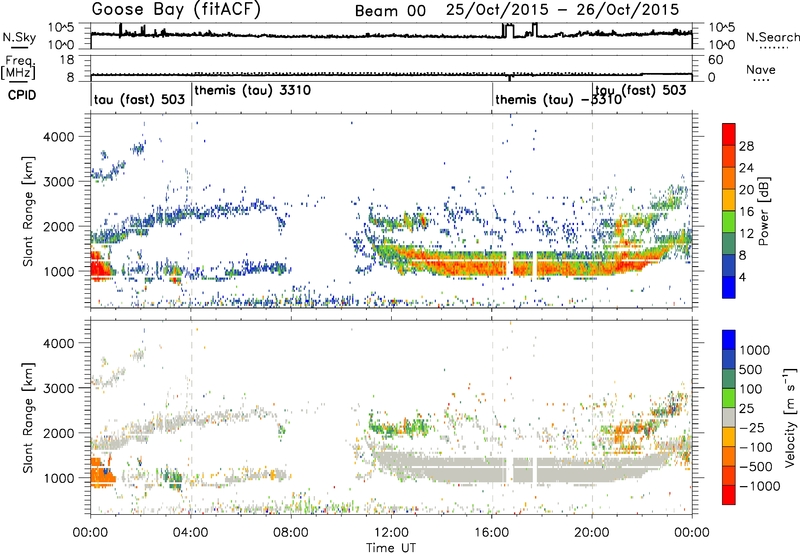
Task: Select the '100' label on Velocity colorbar
Action: coord(750,389)
